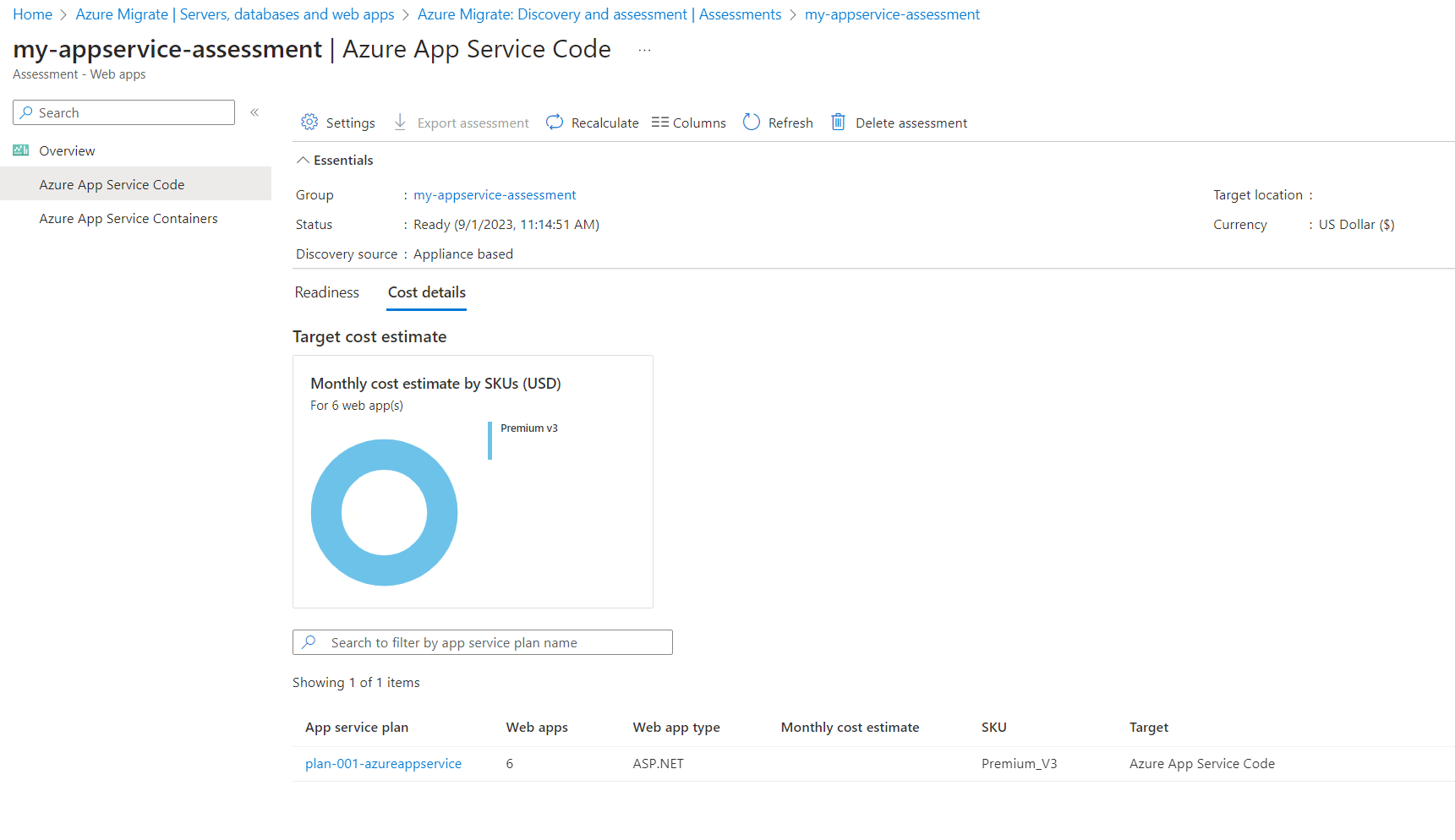Click the app service plan filter search box
The image size is (1455, 840).
coord(482,642)
